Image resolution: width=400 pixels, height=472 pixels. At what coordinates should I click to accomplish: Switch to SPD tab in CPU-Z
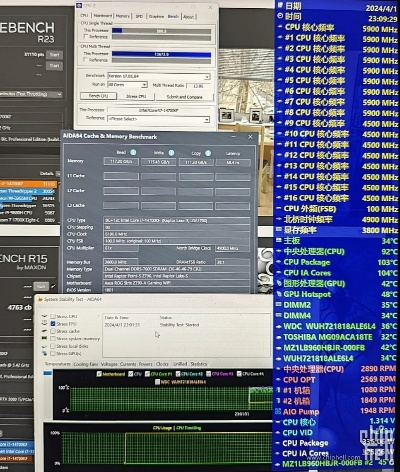pyautogui.click(x=139, y=16)
